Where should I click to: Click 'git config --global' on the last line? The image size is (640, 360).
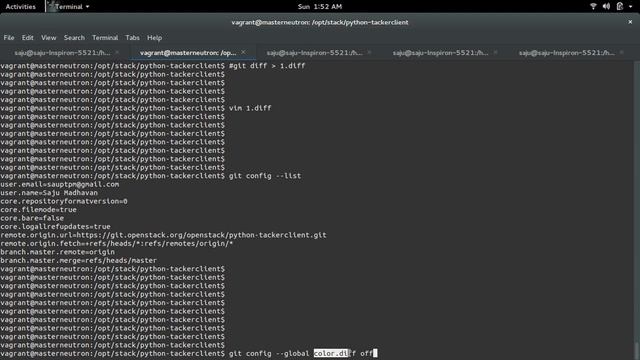pyautogui.click(x=269, y=353)
